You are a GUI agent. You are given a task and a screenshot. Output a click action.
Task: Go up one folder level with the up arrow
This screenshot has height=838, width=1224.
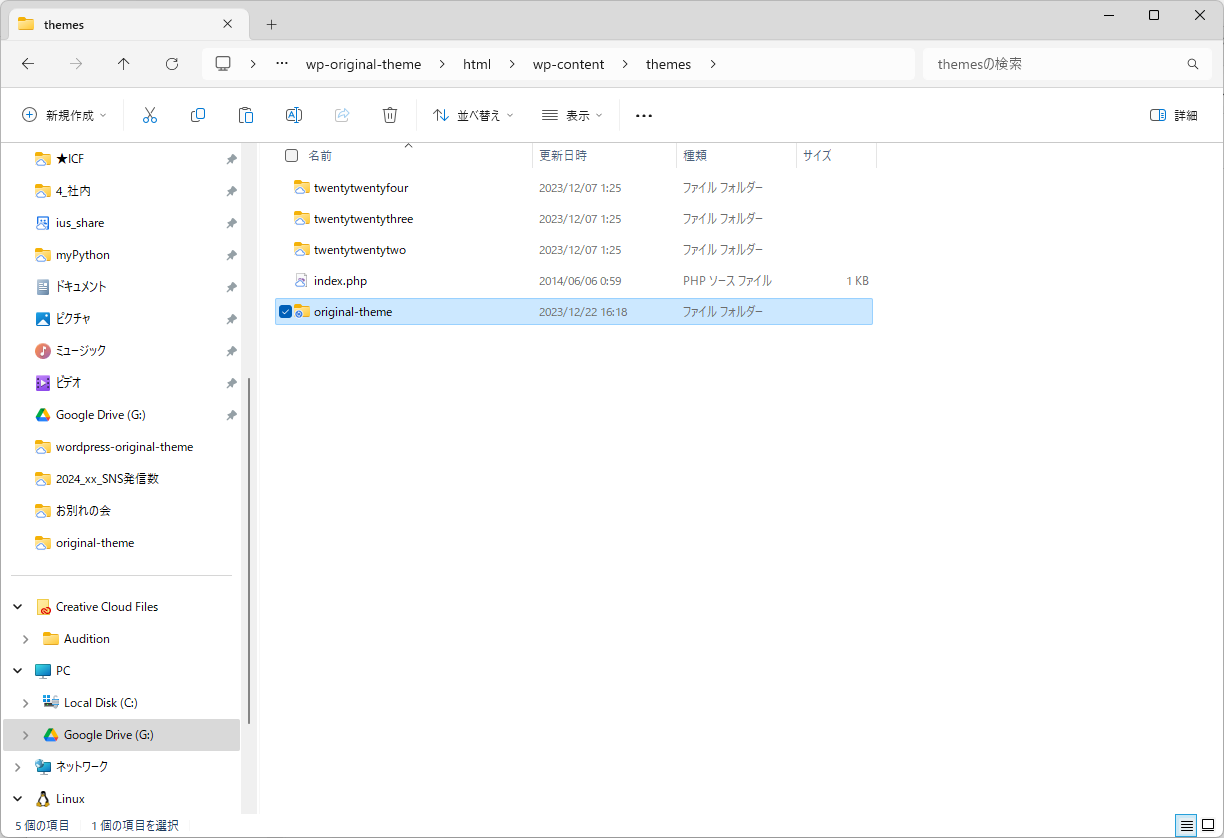124,64
